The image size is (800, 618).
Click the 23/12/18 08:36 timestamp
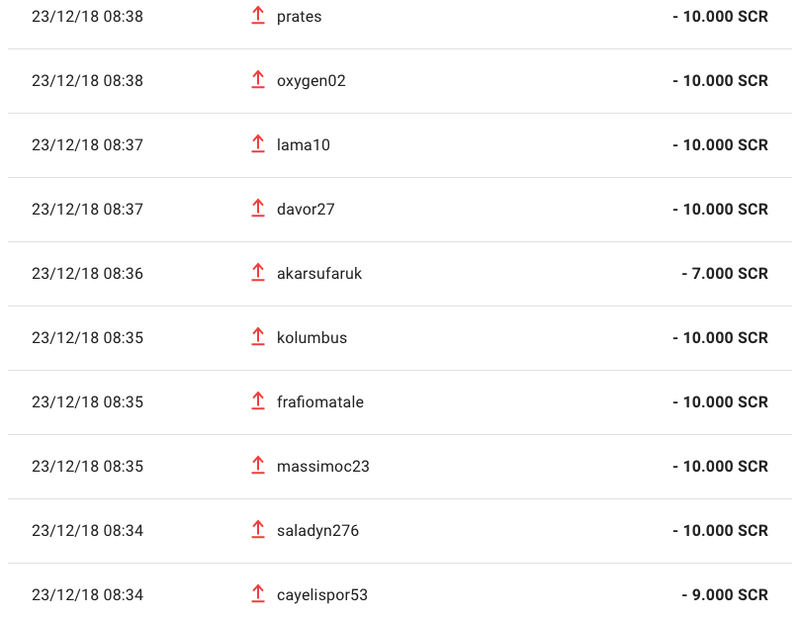pos(87,274)
